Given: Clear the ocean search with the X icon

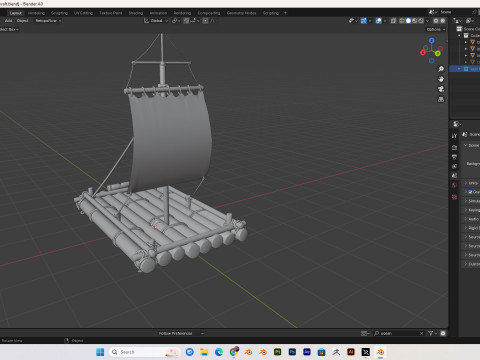Looking at the screenshot, I should [421, 333].
